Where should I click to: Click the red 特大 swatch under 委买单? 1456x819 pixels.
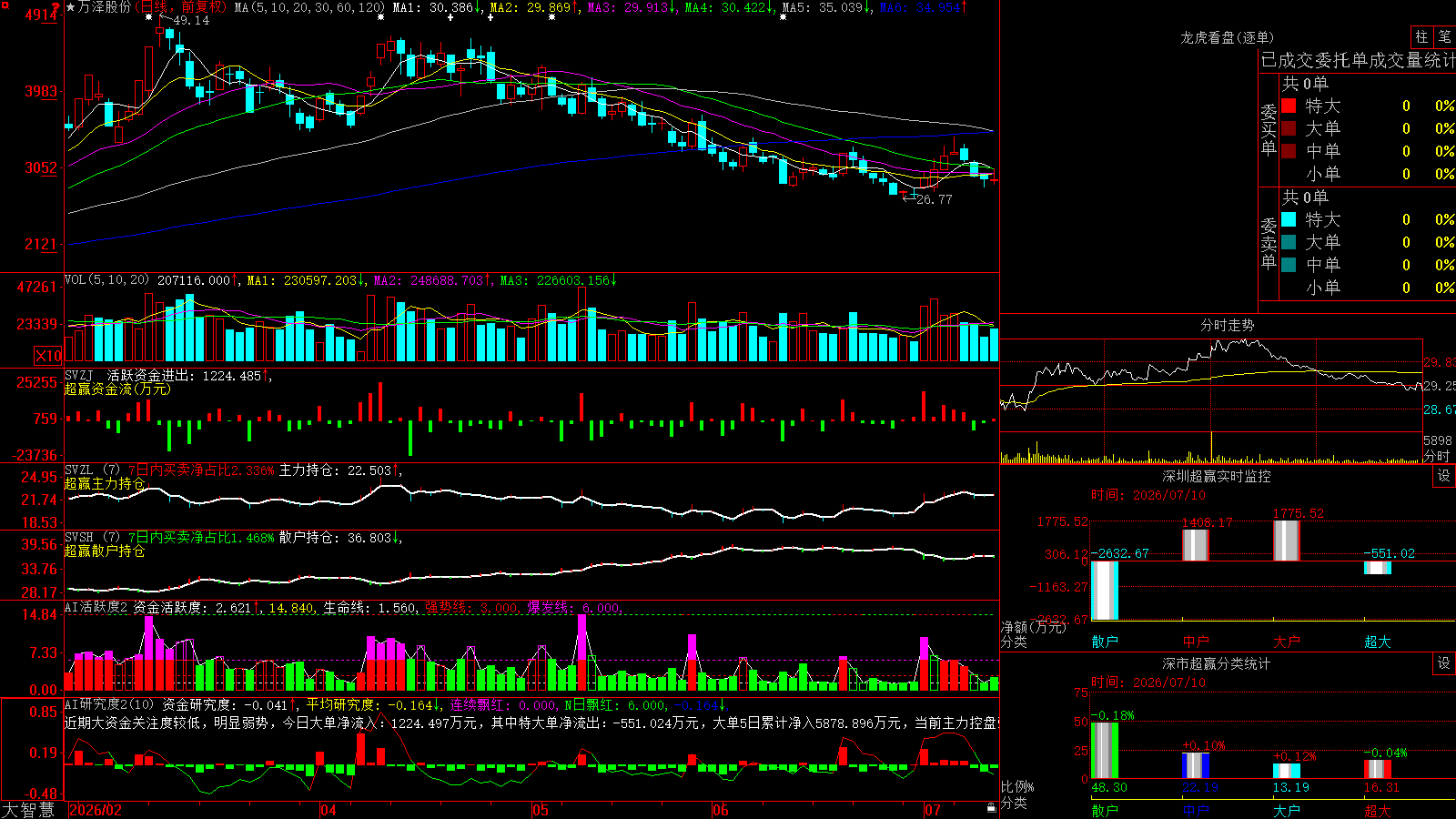point(1289,106)
